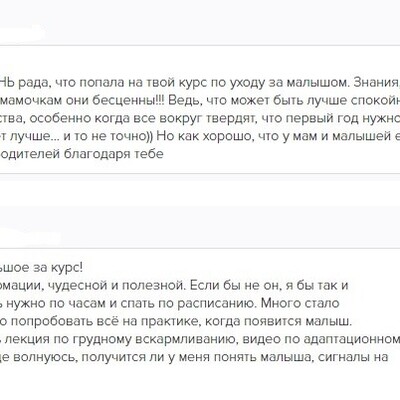Select the second review's gray header bar

pyautogui.click(x=200, y=227)
